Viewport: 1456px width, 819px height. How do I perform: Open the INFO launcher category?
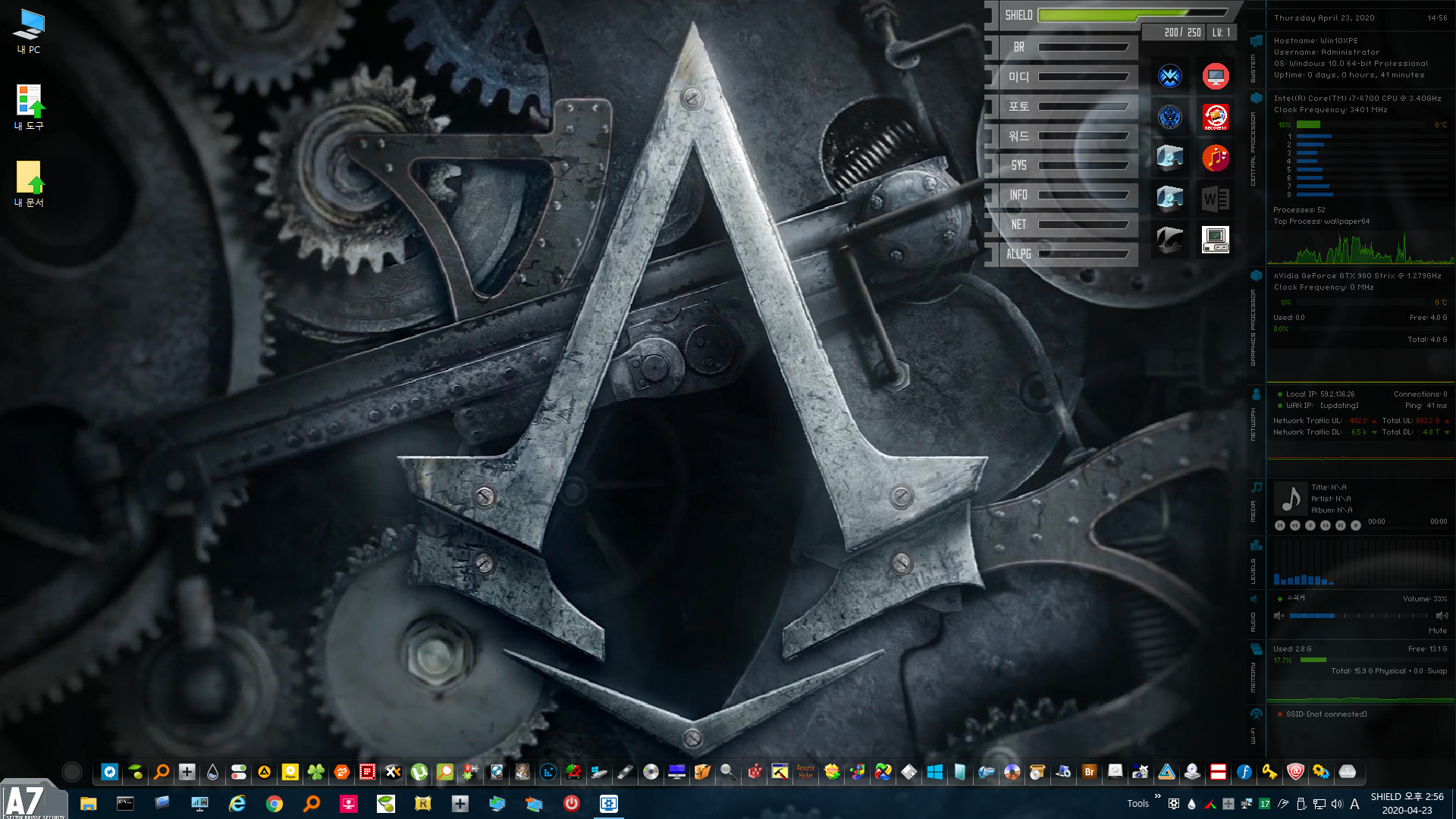(1063, 195)
